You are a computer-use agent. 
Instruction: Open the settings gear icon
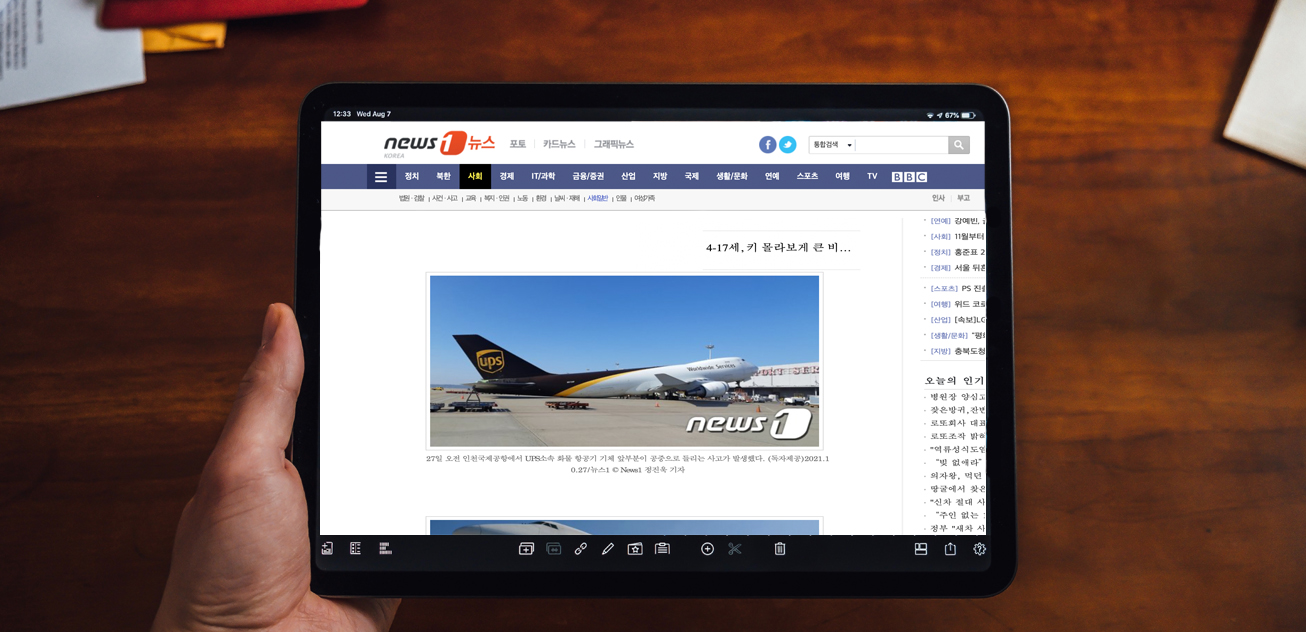pos(979,549)
